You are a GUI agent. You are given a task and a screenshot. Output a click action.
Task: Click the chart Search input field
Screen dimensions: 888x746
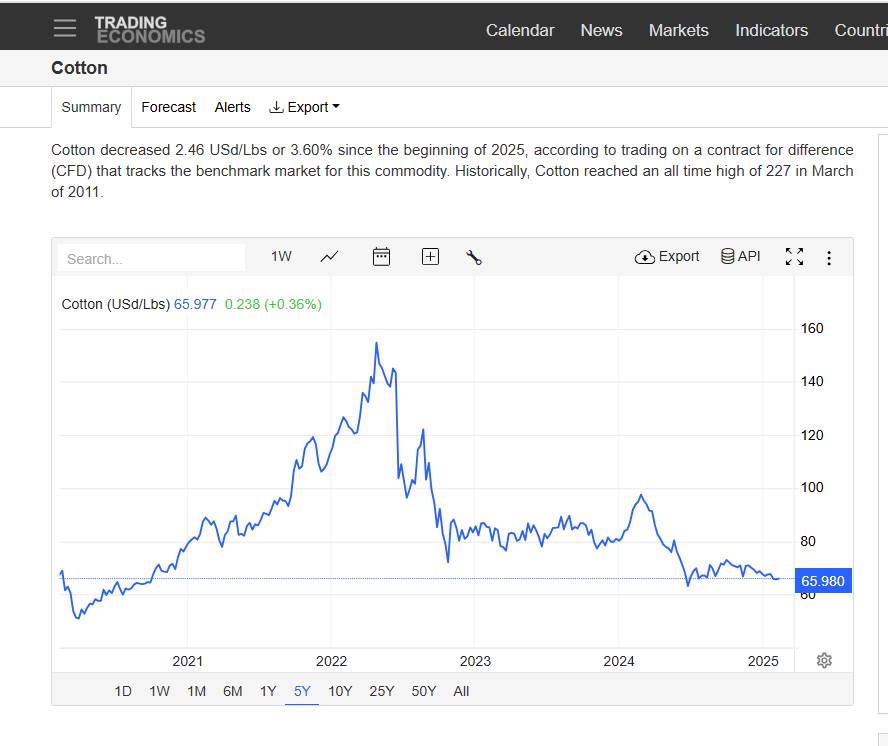[151, 258]
